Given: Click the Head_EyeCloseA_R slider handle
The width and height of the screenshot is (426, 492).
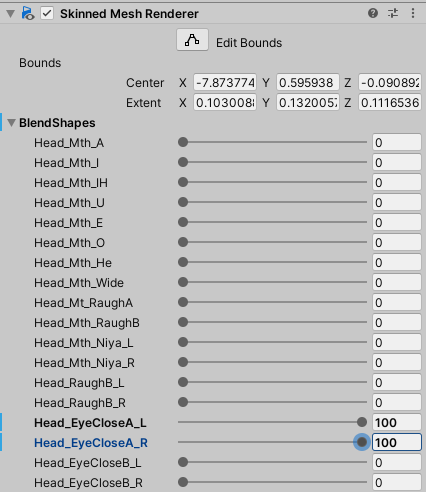Looking at the screenshot, I should [x=362, y=442].
